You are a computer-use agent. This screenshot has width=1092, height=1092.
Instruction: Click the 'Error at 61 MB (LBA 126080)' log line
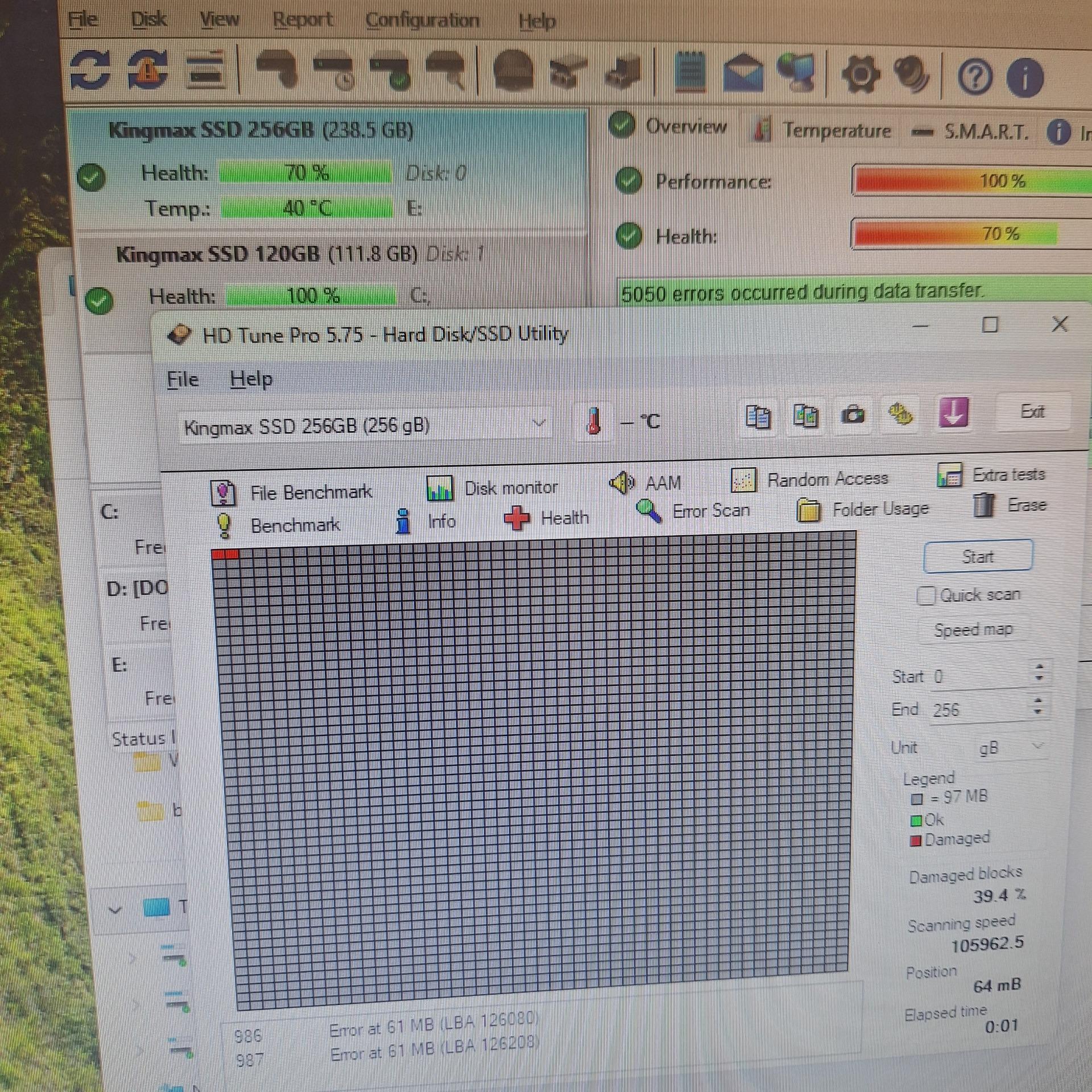click(x=434, y=1025)
